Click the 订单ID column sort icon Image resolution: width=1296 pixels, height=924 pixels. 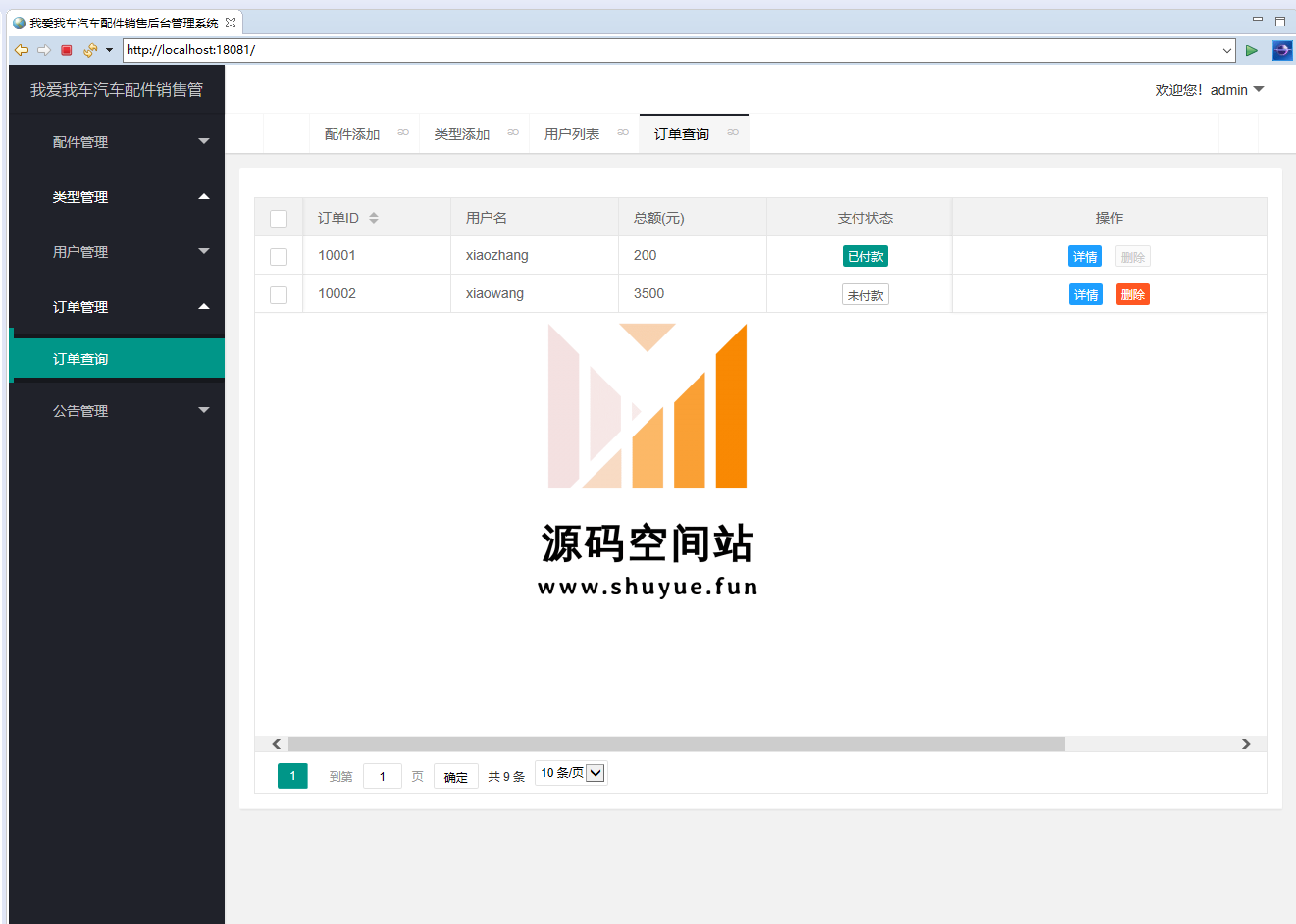coord(374,218)
